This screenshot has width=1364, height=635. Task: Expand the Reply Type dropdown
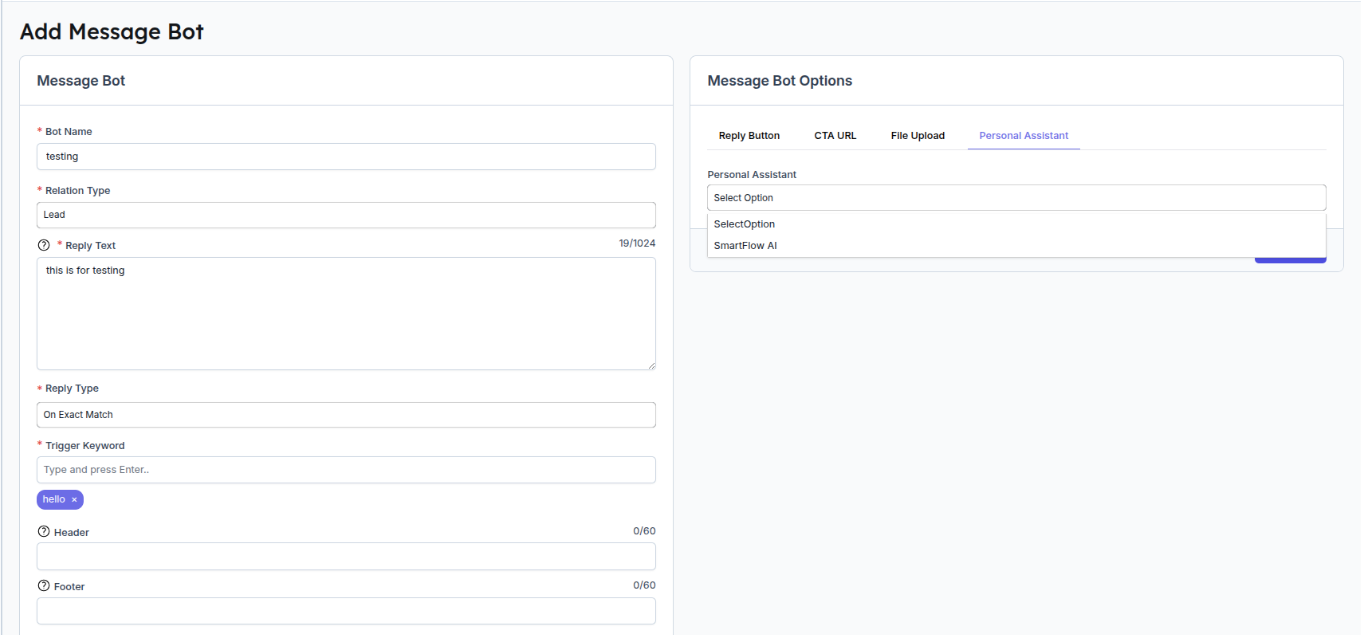(x=346, y=415)
